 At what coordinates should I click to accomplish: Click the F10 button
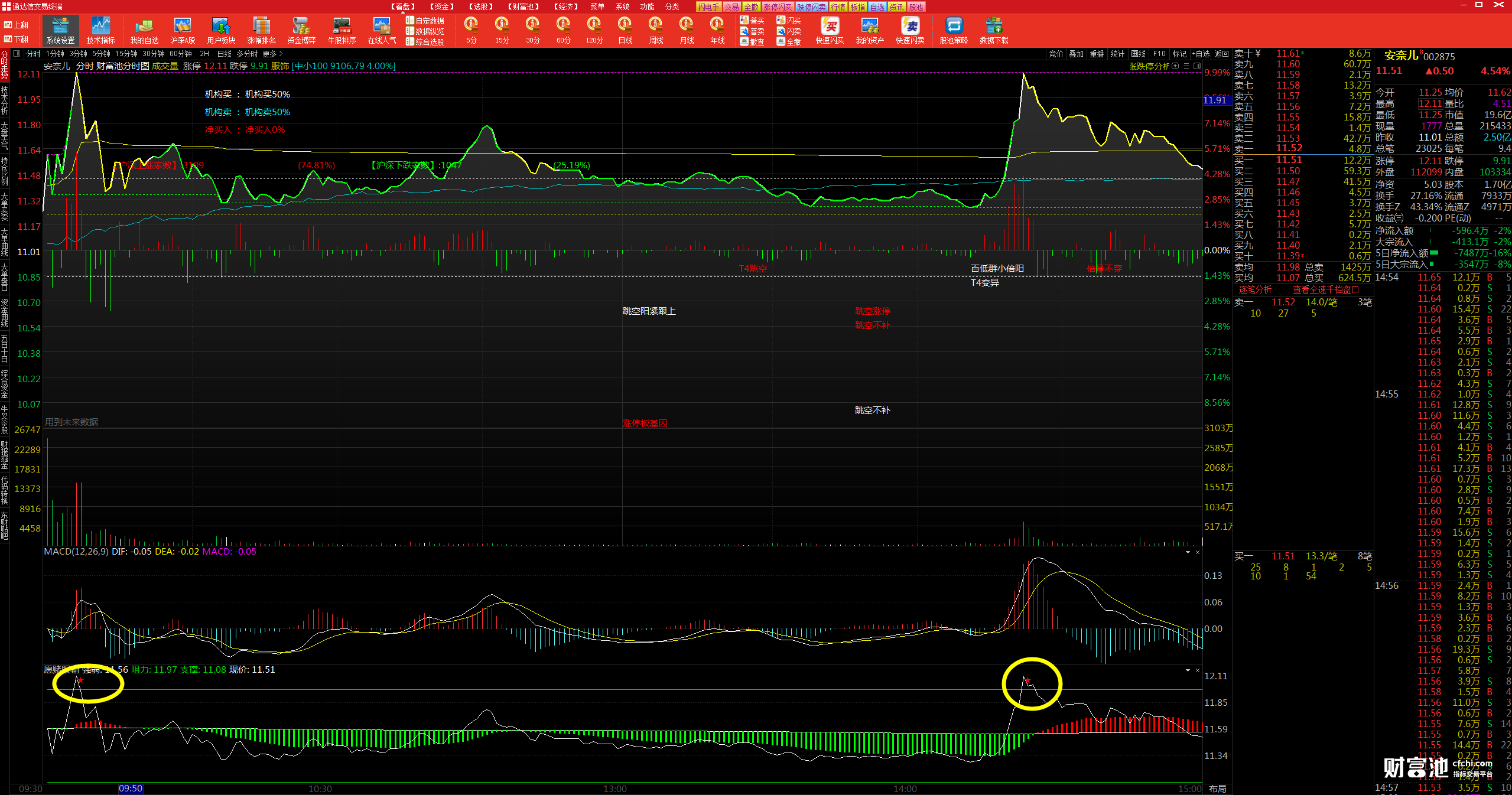coord(1159,54)
